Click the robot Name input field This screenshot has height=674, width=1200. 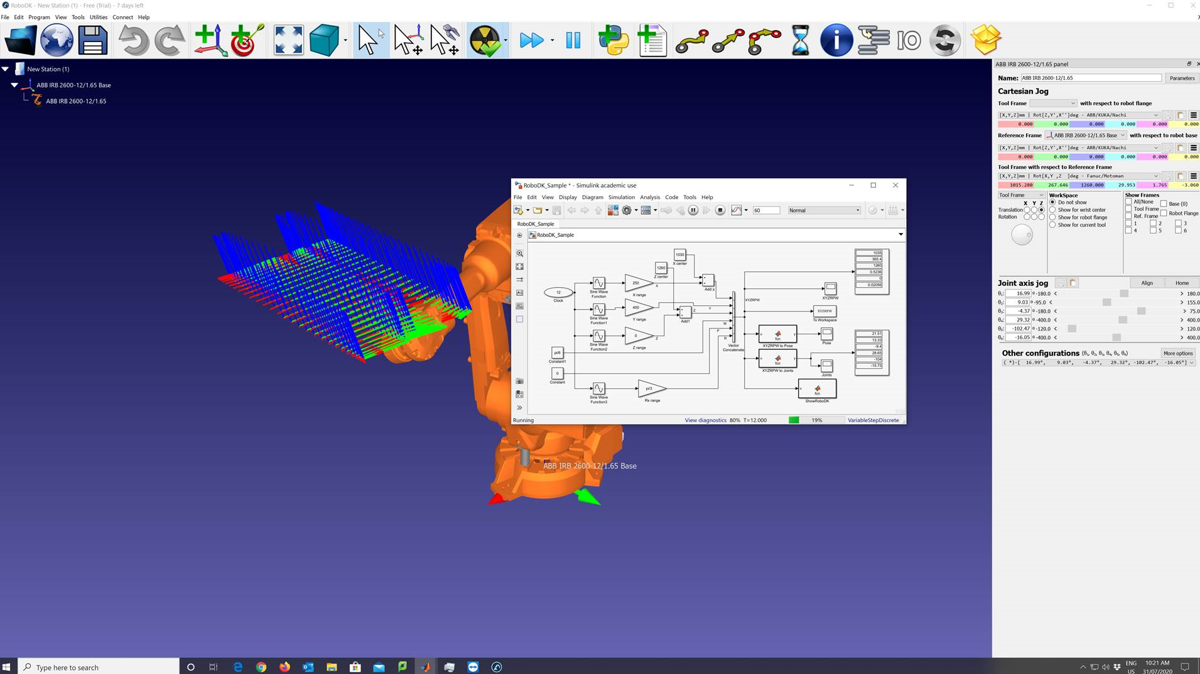pyautogui.click(x=1090, y=78)
